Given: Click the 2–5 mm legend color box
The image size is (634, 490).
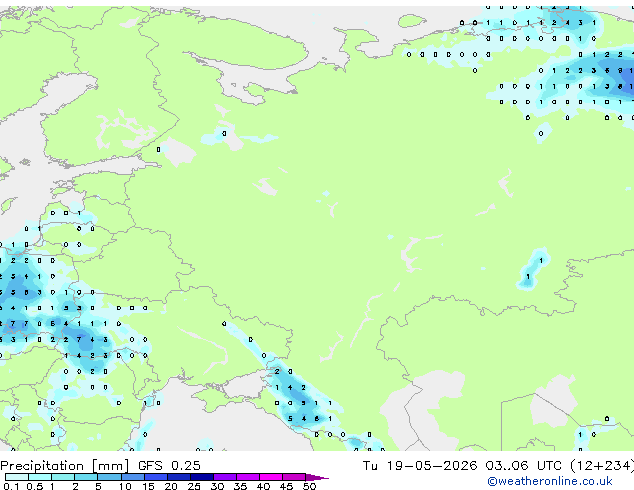Looking at the screenshot, I should click(86, 477).
